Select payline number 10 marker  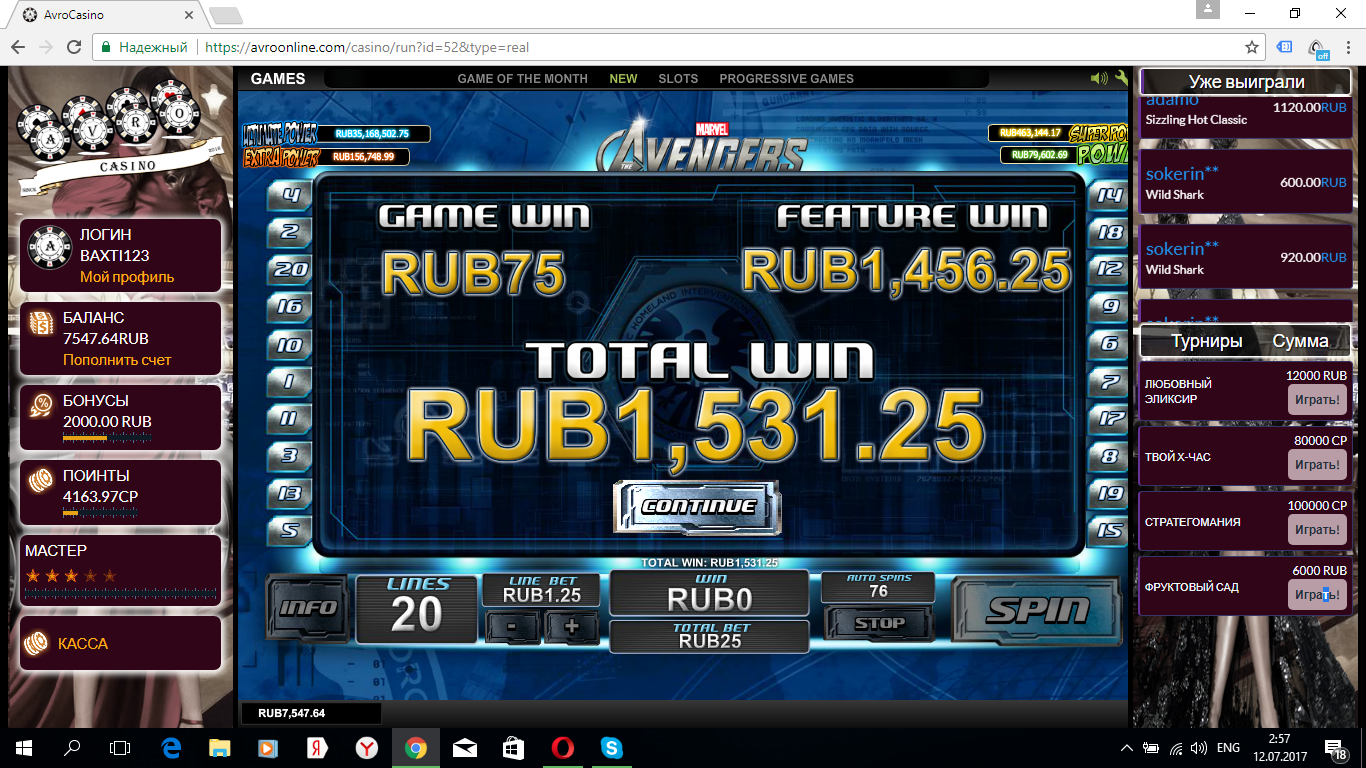pos(290,345)
